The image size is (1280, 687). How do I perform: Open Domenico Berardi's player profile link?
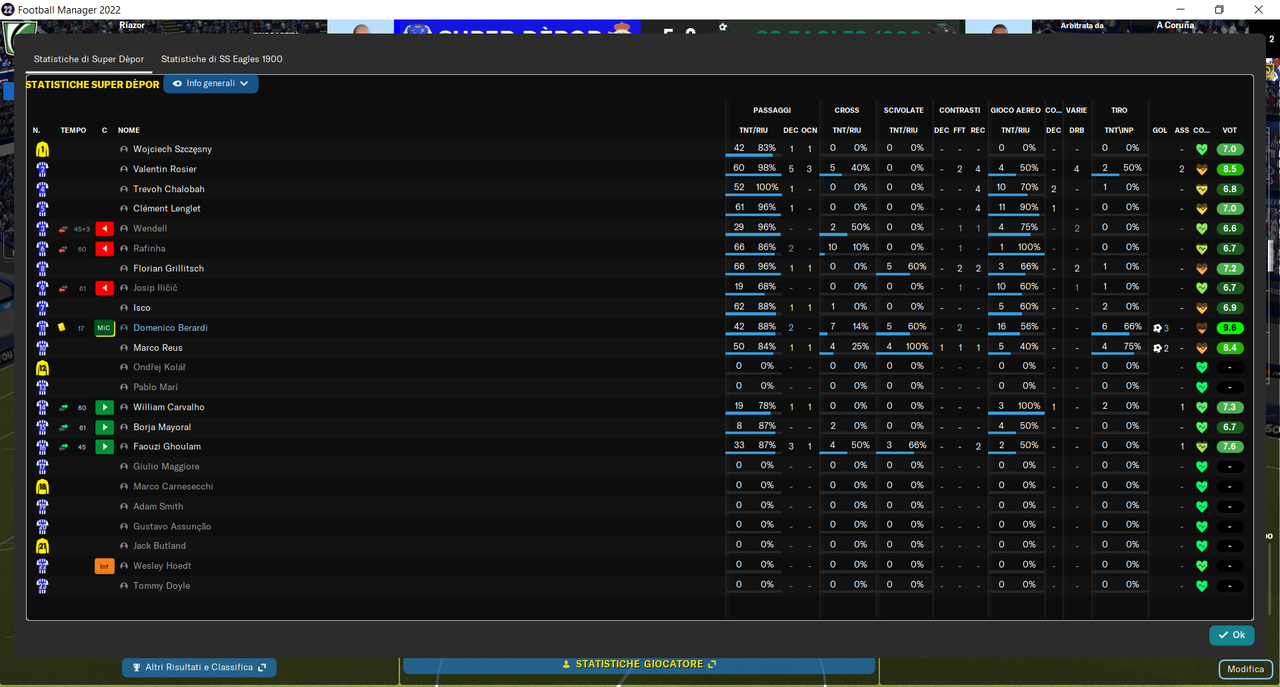pos(170,328)
